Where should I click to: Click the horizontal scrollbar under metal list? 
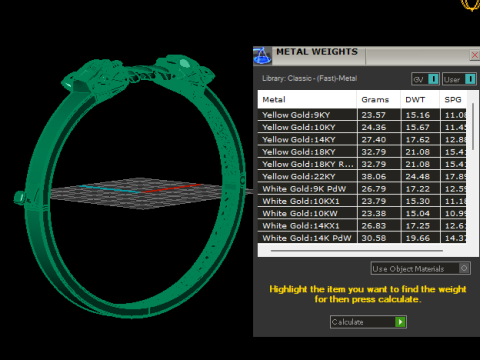(x=357, y=250)
